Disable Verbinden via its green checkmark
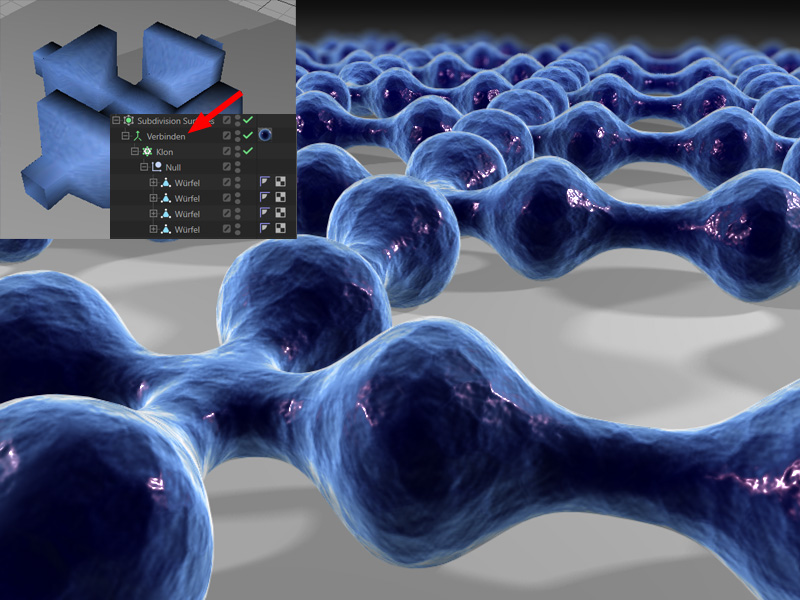This screenshot has width=800, height=600. click(248, 135)
